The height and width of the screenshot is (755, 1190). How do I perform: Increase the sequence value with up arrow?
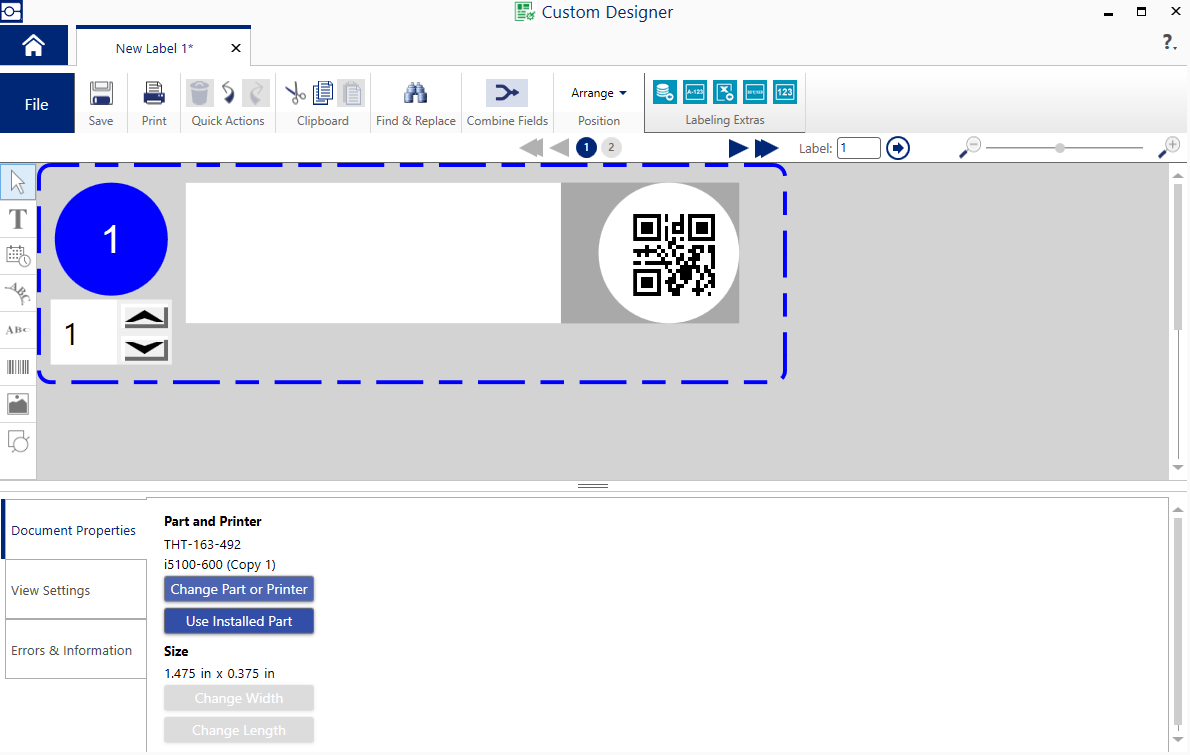pos(146,317)
